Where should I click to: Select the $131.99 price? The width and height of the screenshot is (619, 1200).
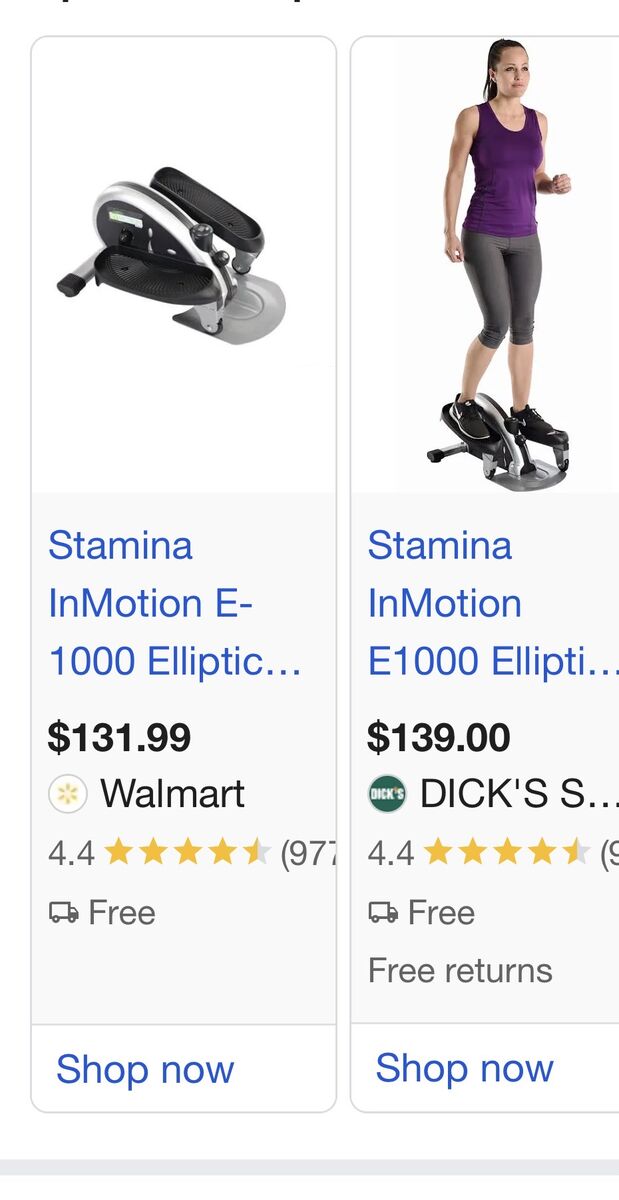[x=119, y=738]
